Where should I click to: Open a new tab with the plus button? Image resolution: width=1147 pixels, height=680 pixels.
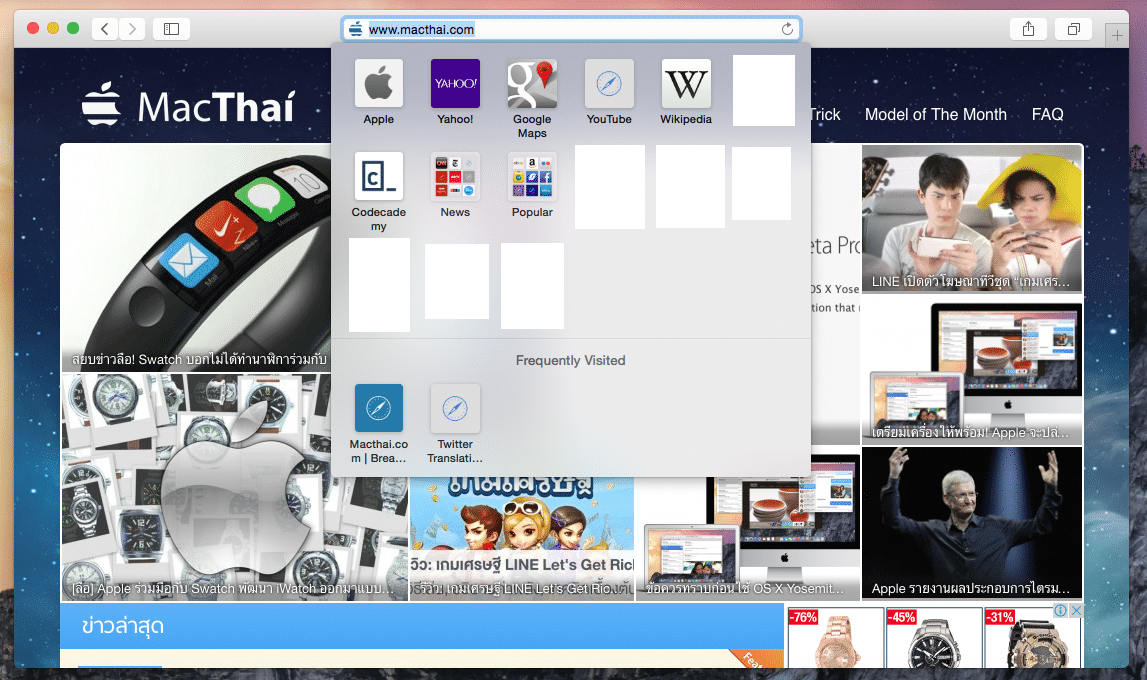pos(1117,34)
